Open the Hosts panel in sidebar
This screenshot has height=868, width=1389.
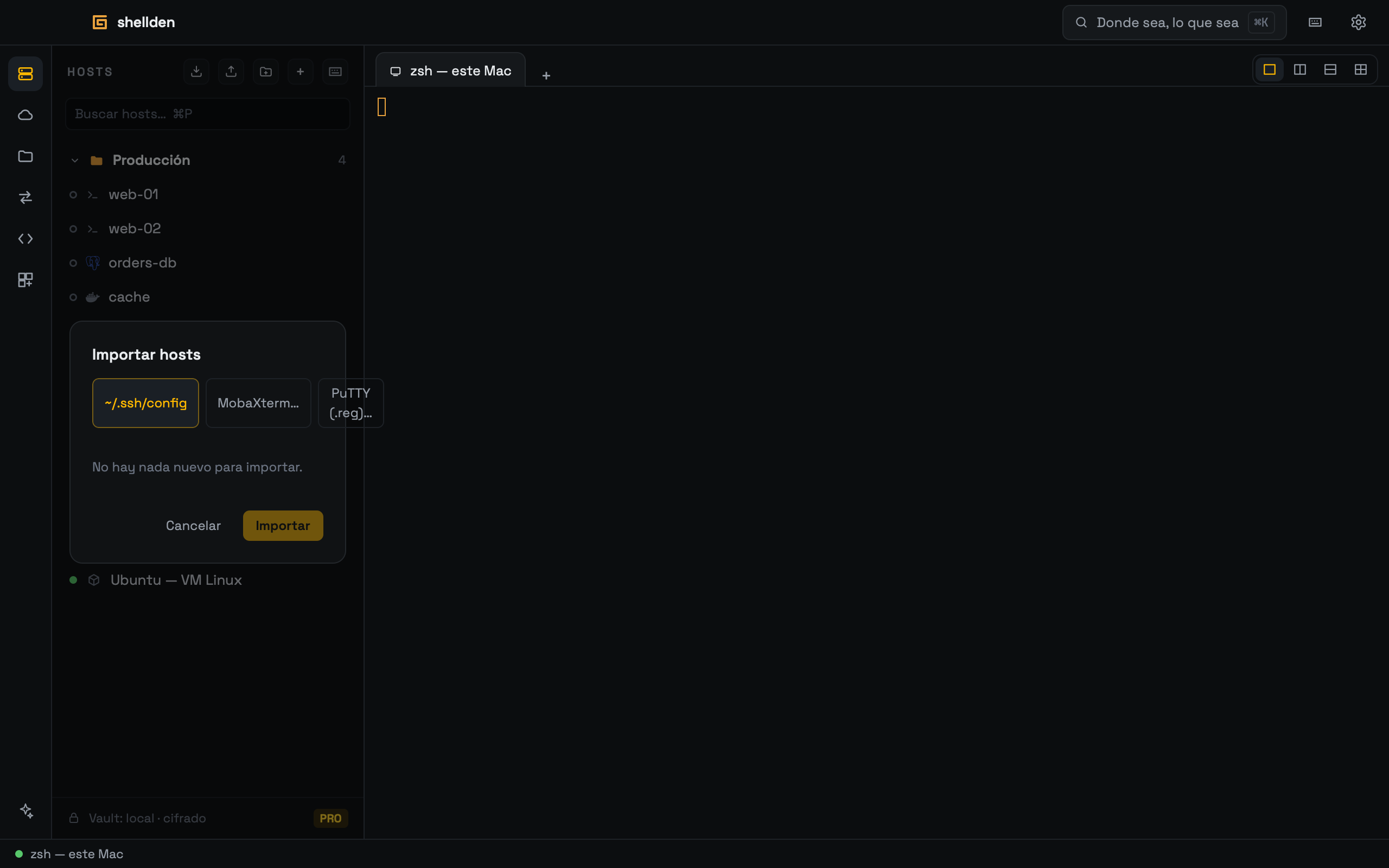(26, 73)
